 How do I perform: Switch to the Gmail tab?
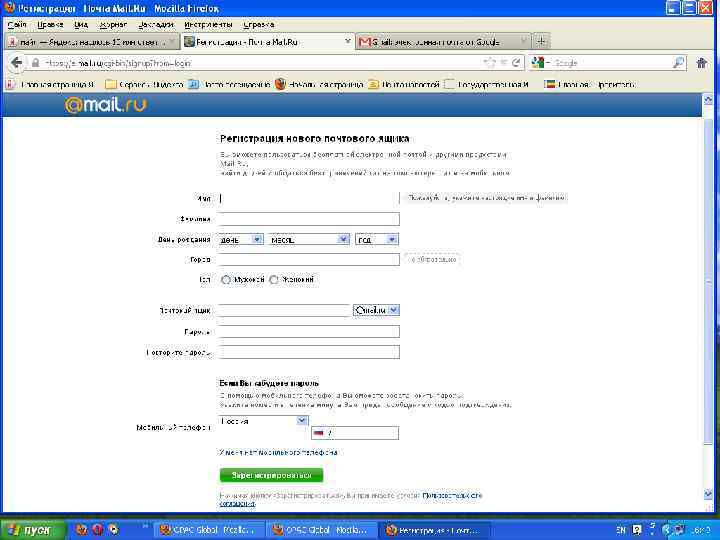click(x=441, y=42)
